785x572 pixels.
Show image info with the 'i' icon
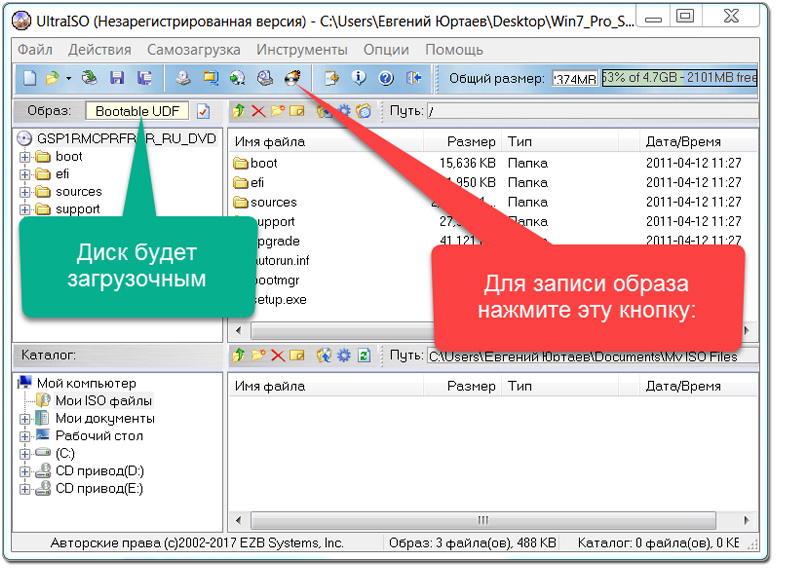359,78
